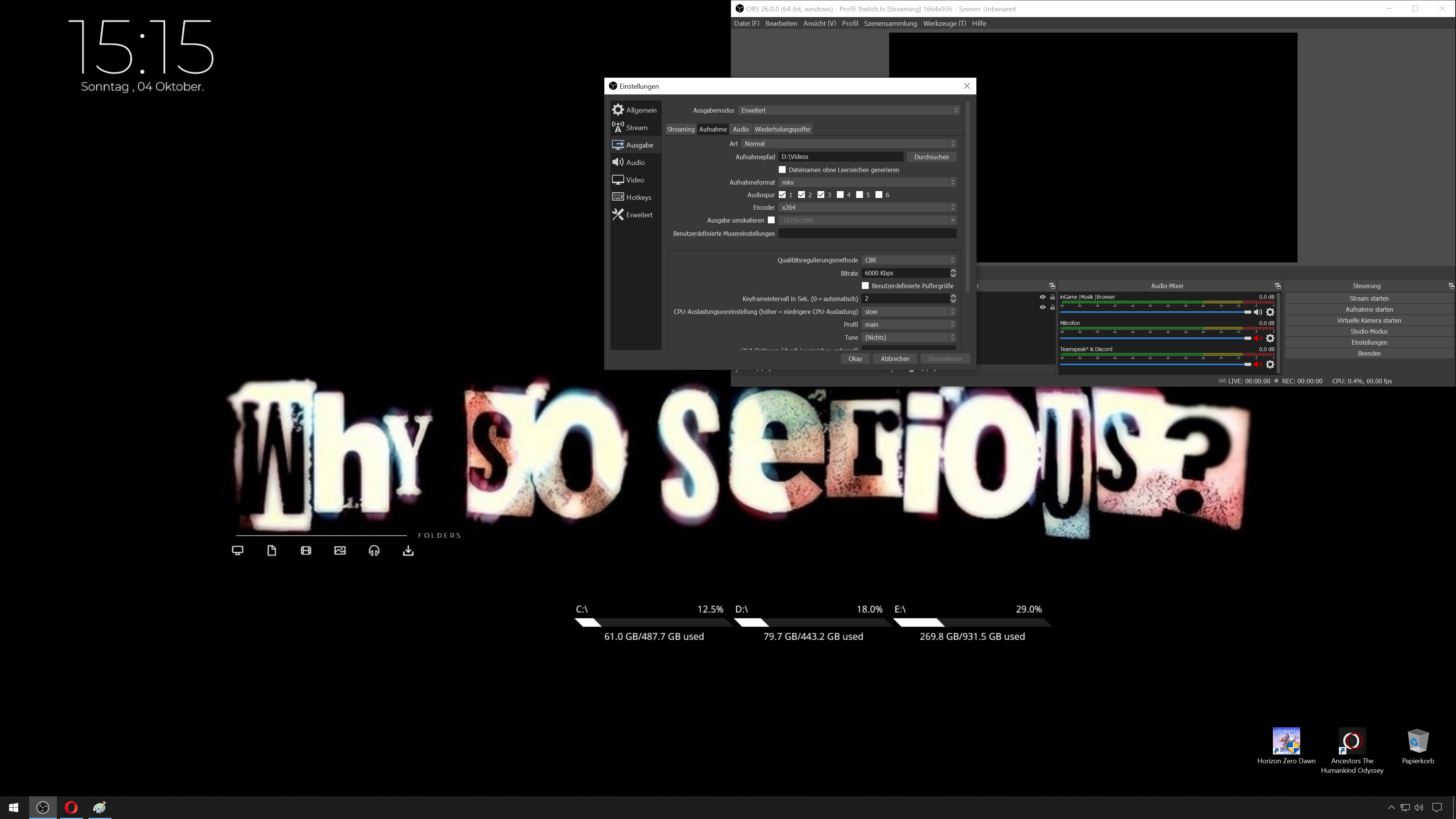The image size is (1456, 819).
Task: Open the Aufnahmeformat mkv dropdown
Action: (x=867, y=182)
